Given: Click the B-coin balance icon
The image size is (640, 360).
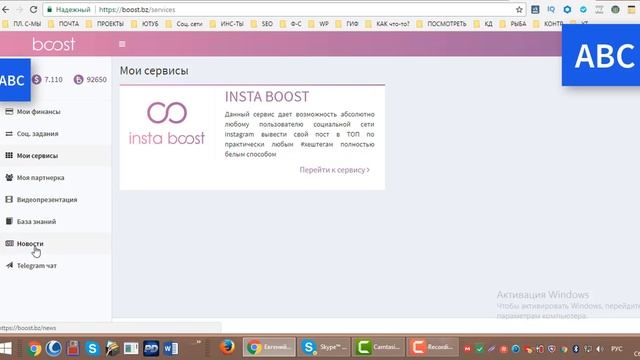Looking at the screenshot, I should [78, 80].
